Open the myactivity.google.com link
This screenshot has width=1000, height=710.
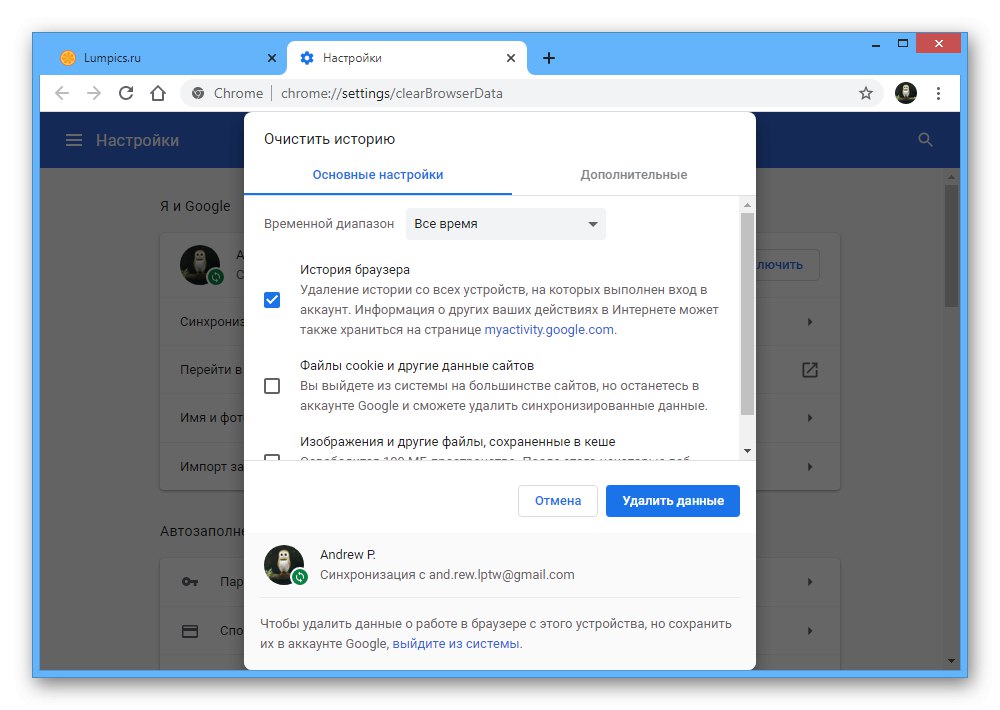[551, 328]
